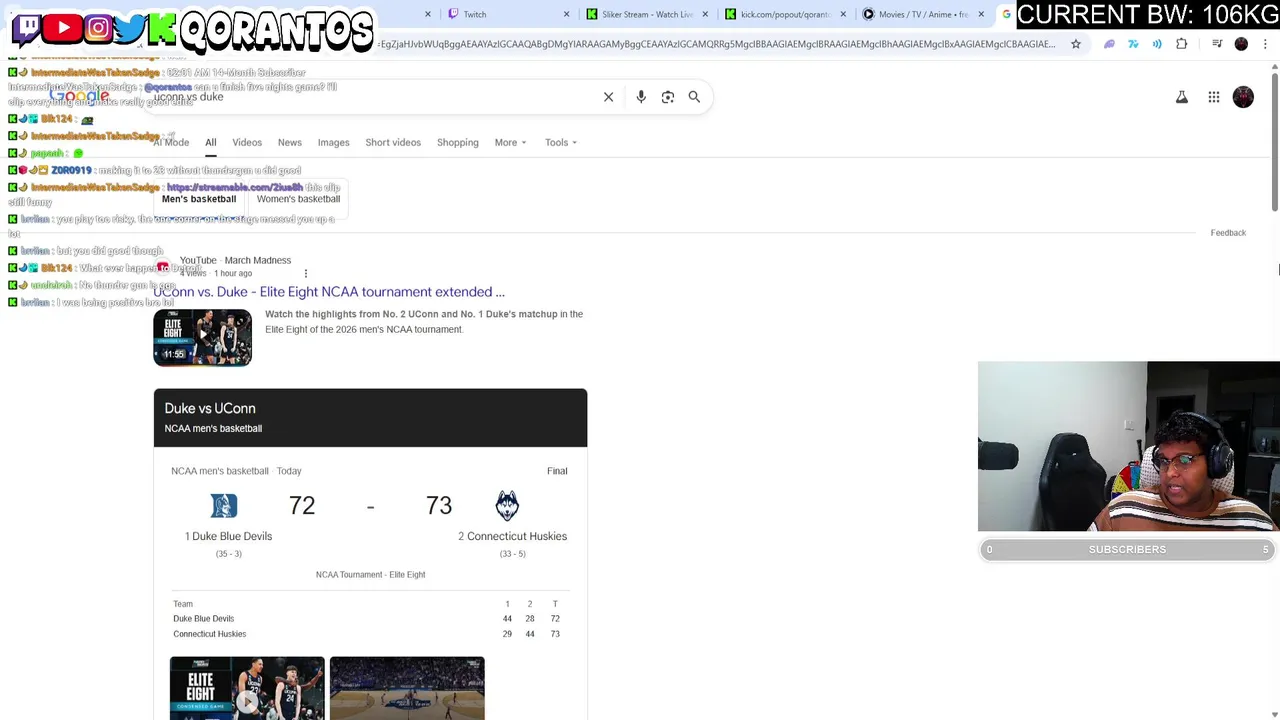Click purple extension icon in toolbar
The height and width of the screenshot is (720, 1280).
[1109, 44]
